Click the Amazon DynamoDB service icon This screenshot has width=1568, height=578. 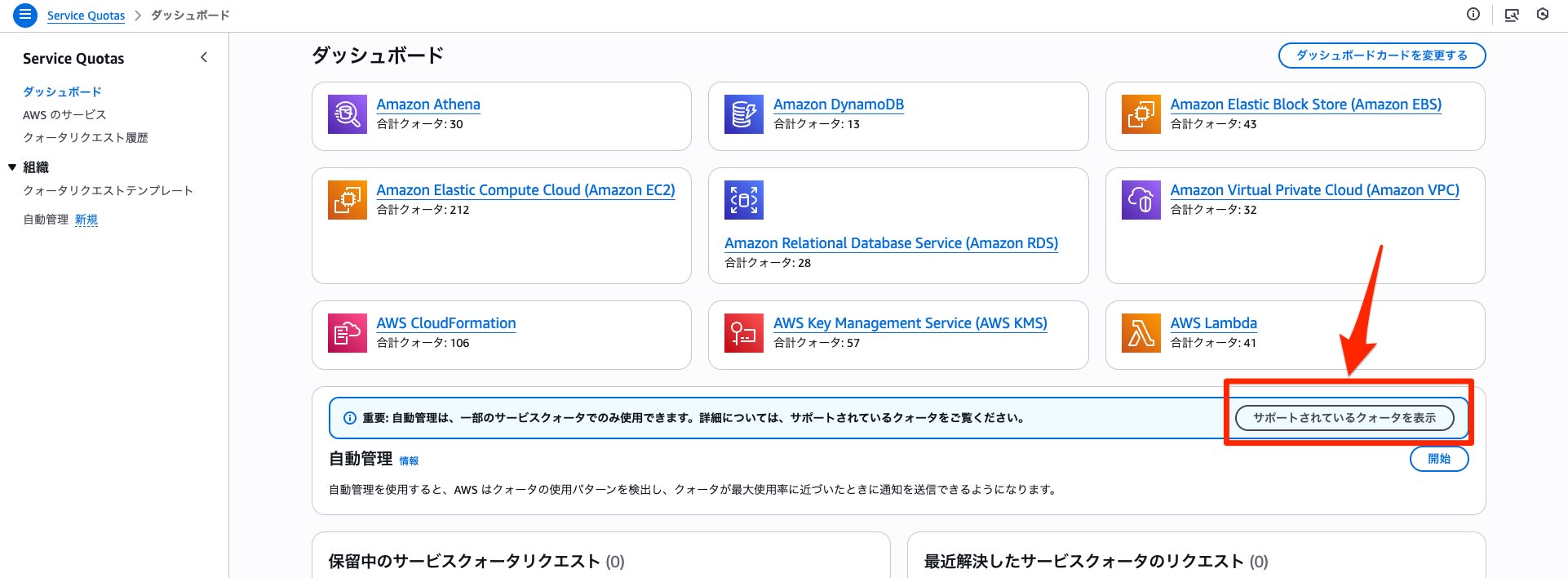click(x=744, y=114)
